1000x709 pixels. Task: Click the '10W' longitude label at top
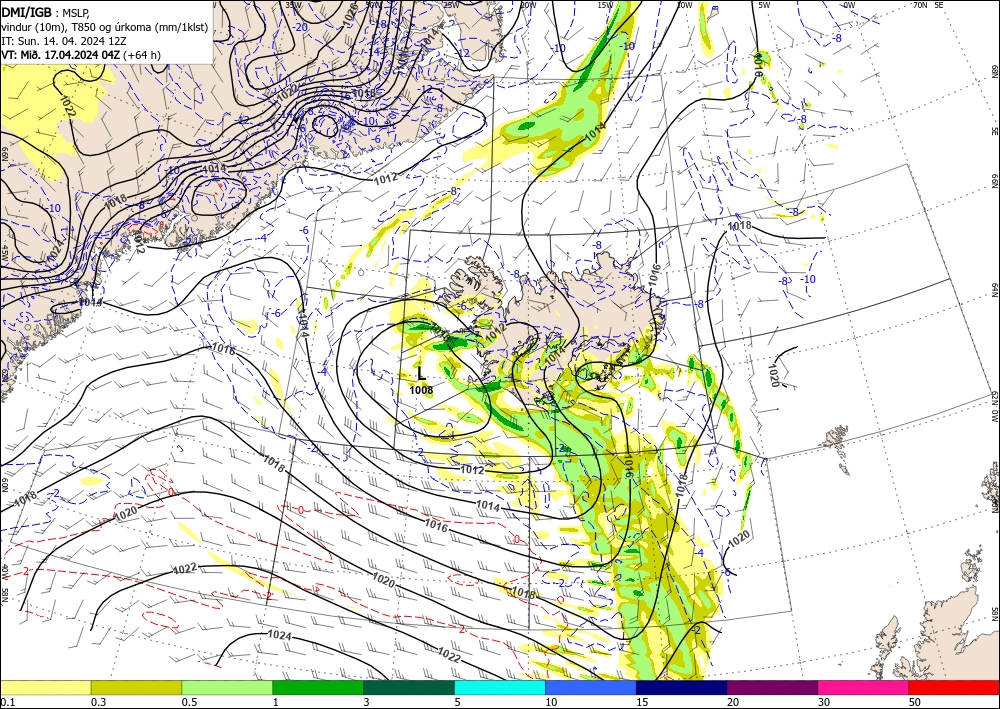pyautogui.click(x=685, y=4)
